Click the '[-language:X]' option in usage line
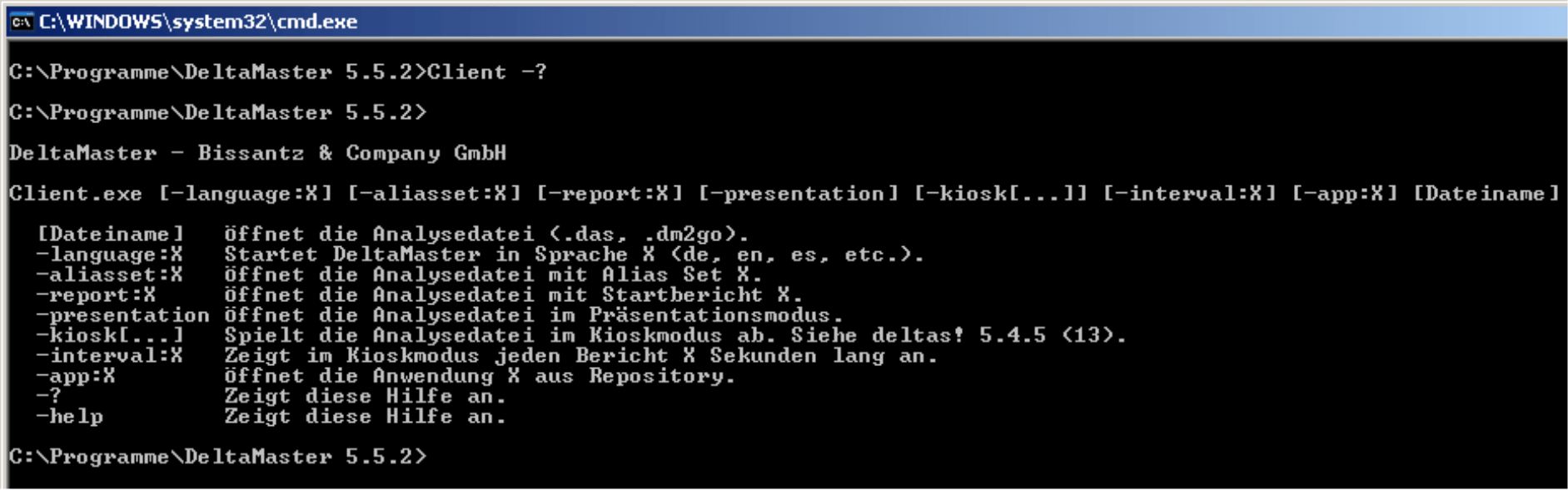 (x=246, y=195)
